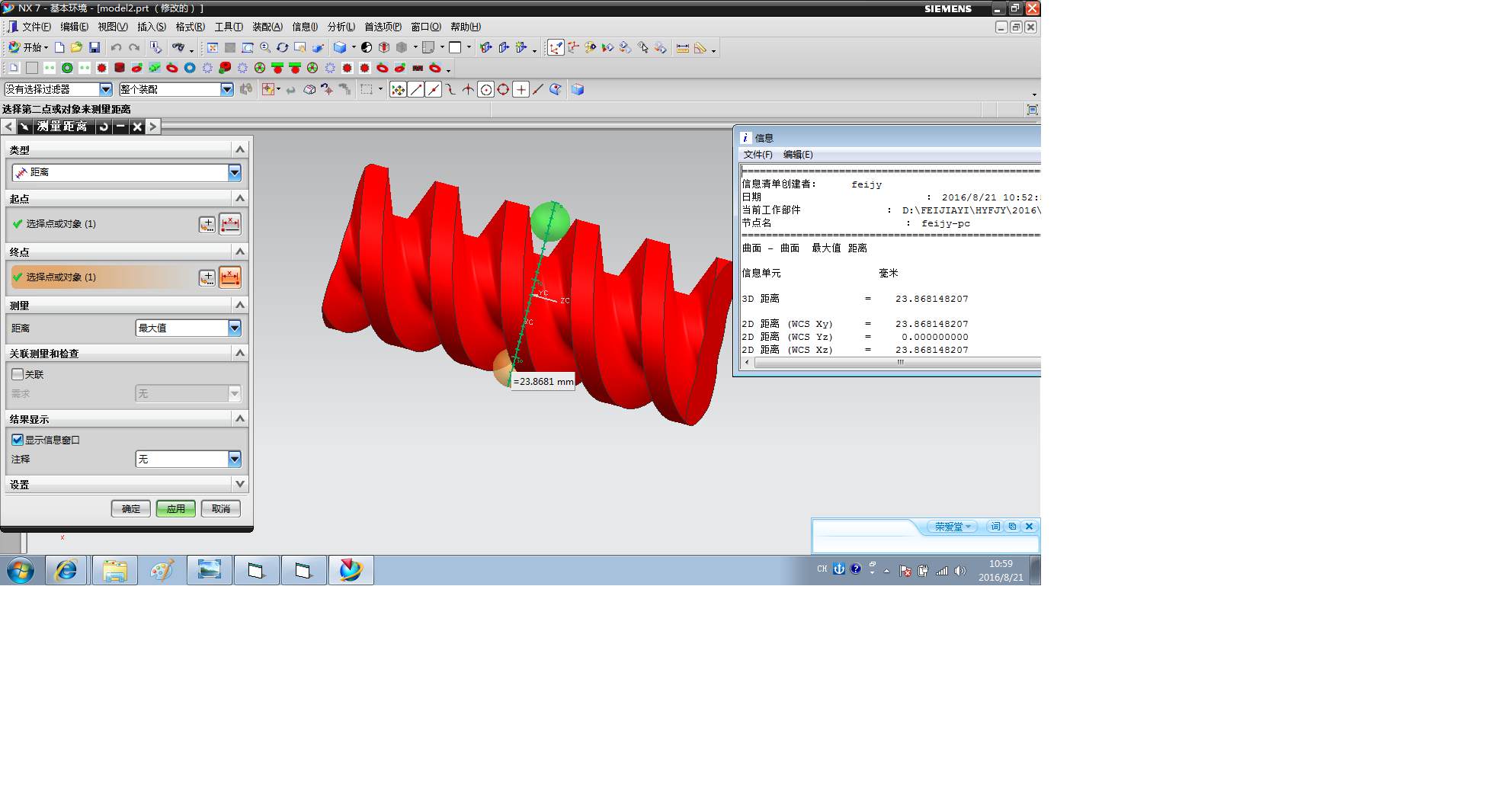Click the green ring gear icon
The height and width of the screenshot is (788, 1512).
[67, 68]
